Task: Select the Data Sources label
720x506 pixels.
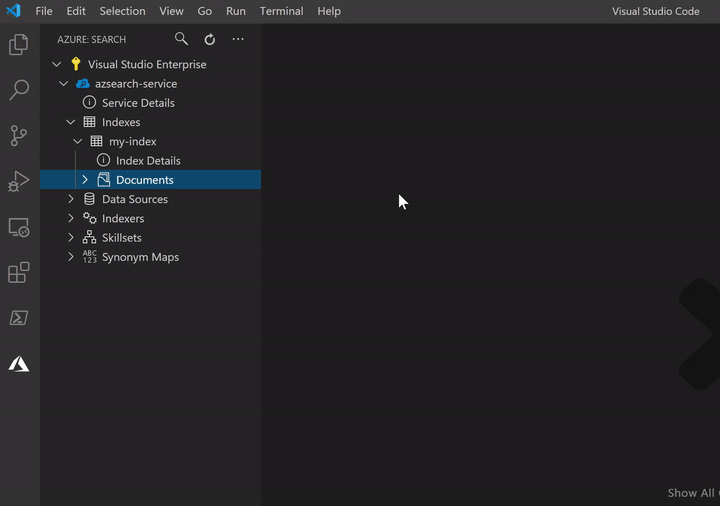Action: coord(135,199)
